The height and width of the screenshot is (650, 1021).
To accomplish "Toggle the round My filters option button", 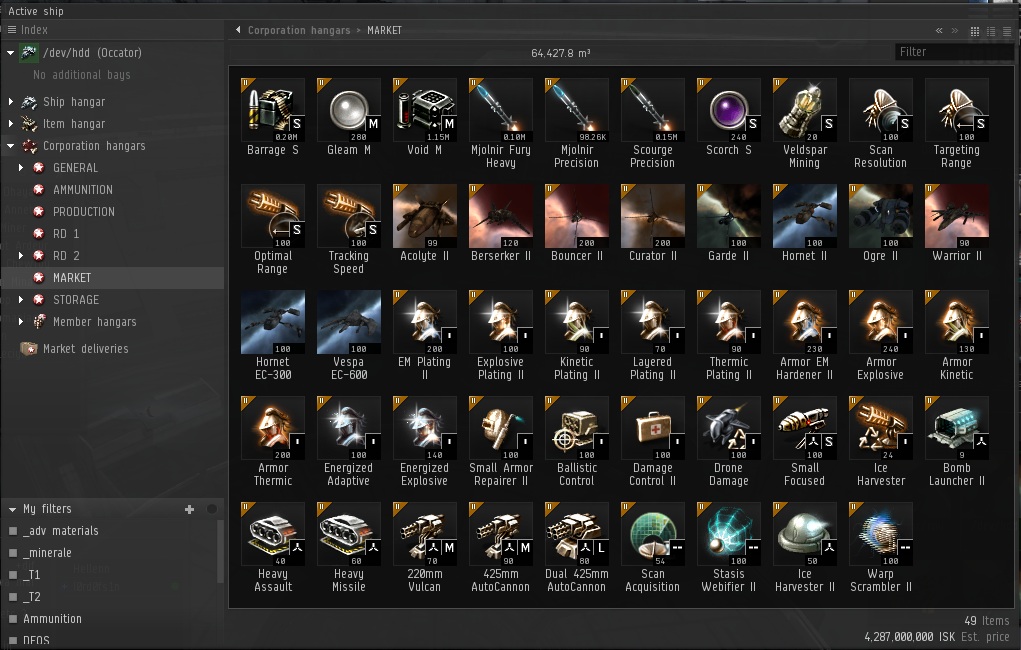I will click(x=212, y=509).
